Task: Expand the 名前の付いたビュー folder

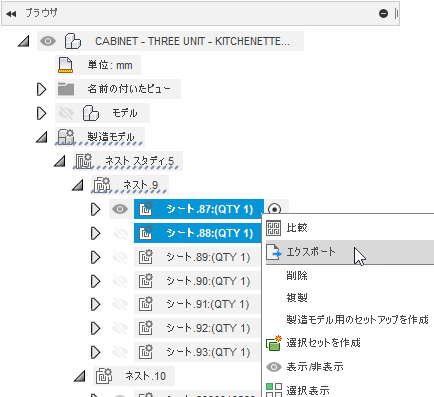Action: coord(41,89)
